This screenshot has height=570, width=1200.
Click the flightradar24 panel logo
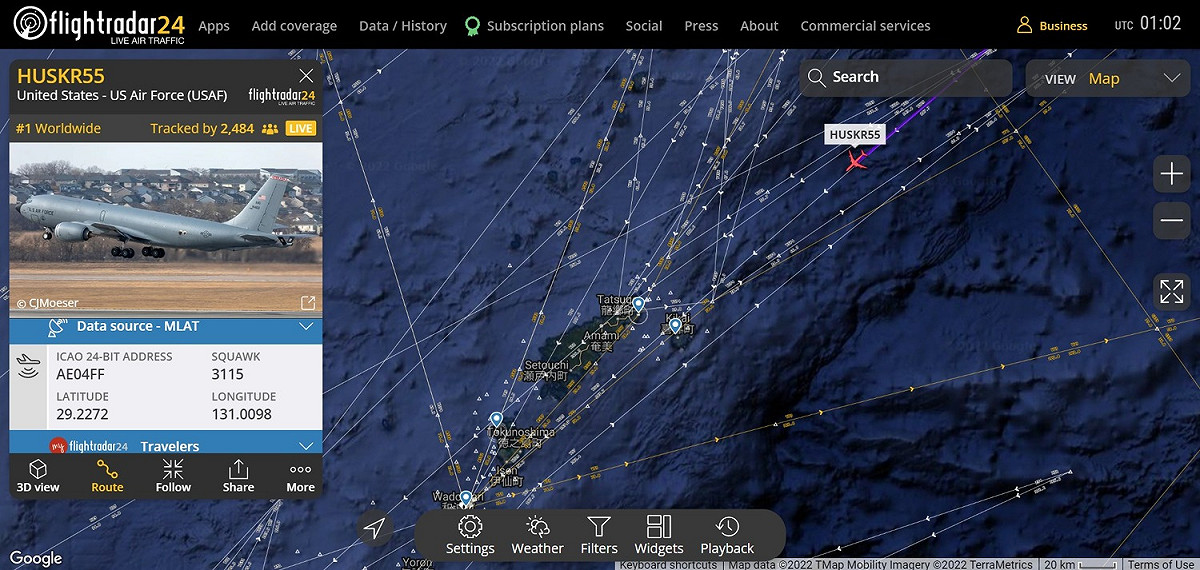(282, 95)
